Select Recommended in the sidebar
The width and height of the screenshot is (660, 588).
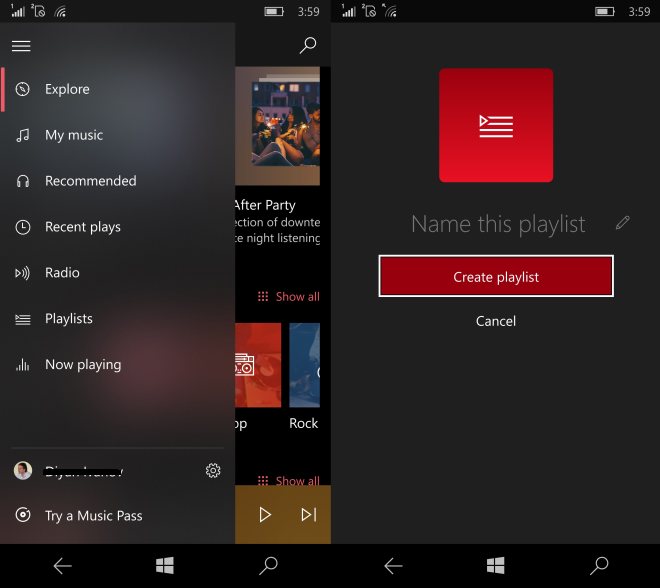pos(117,181)
